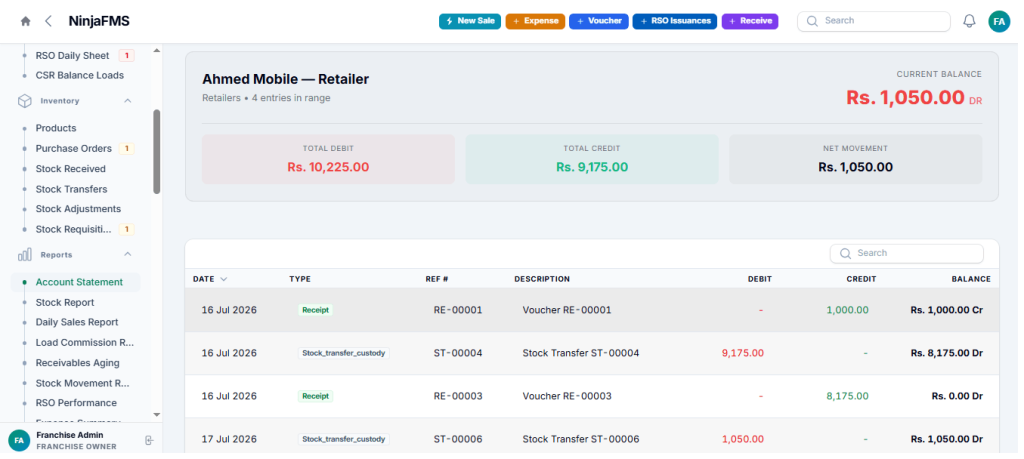Go to home via house icon
1024x459 pixels.
25,21
